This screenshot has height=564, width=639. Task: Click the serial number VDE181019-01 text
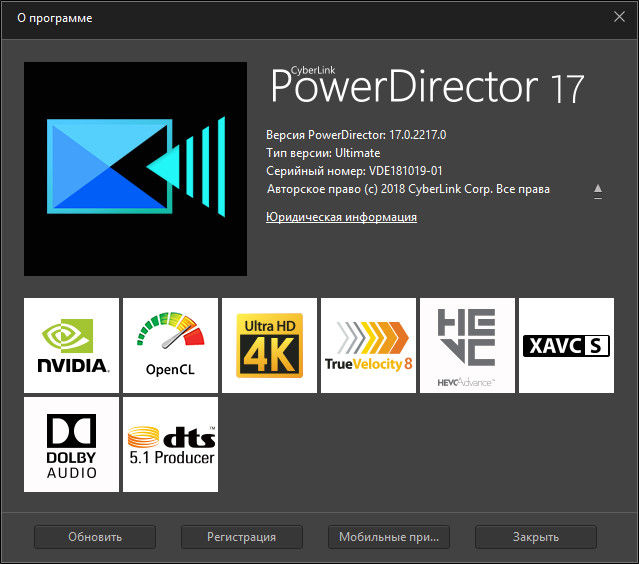354,171
